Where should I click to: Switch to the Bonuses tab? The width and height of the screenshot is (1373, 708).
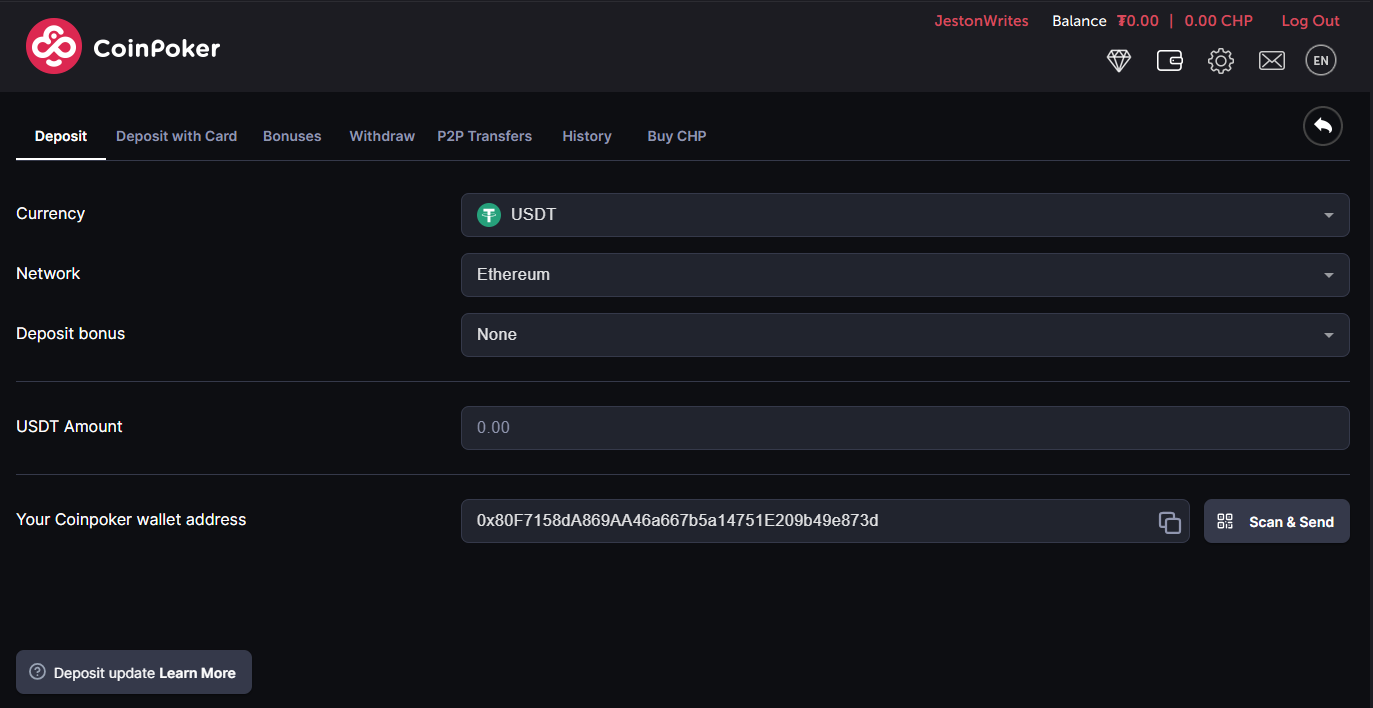tap(292, 136)
